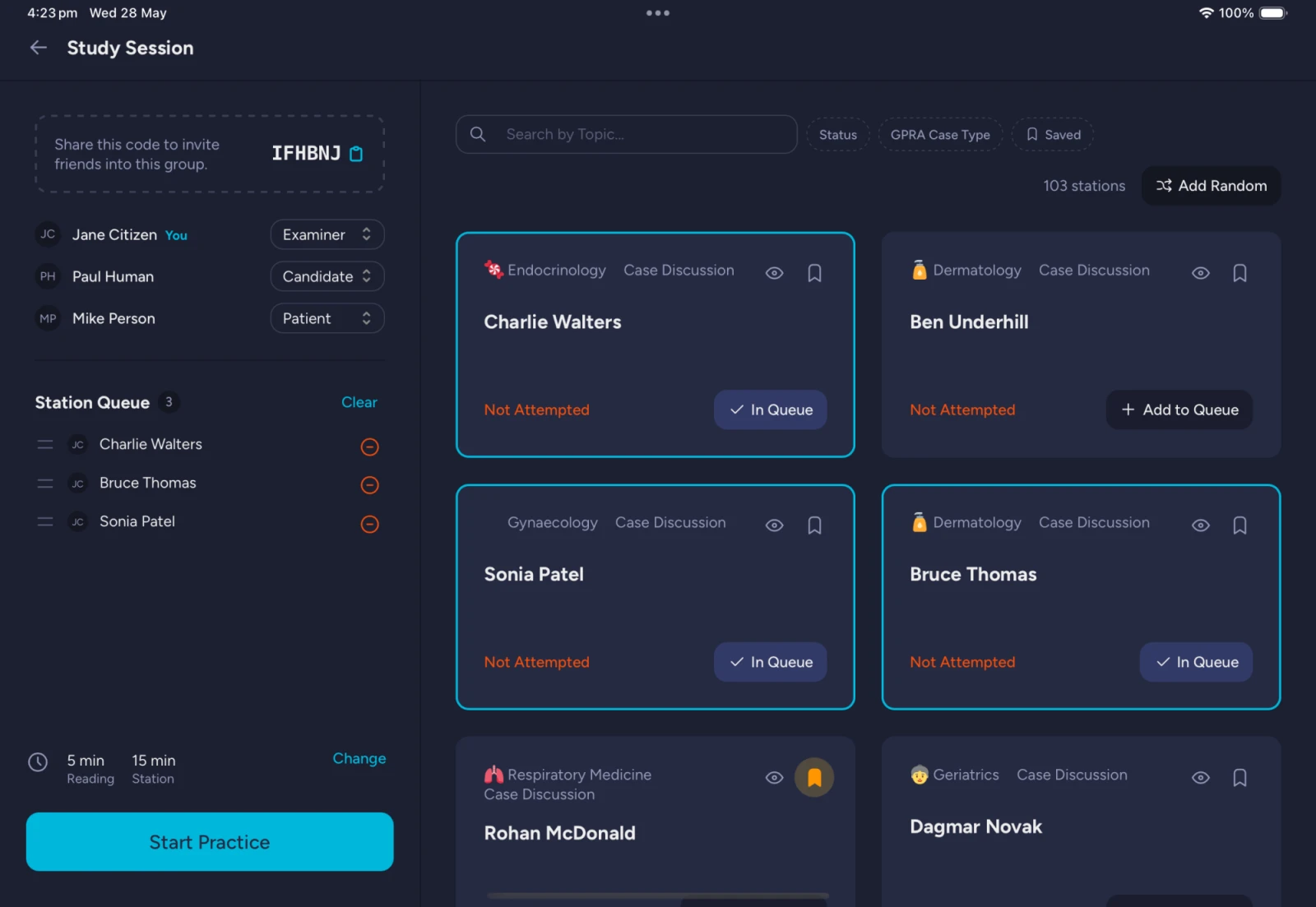
Task: Open Jane Citizen's Examiner role dropdown
Action: (327, 235)
